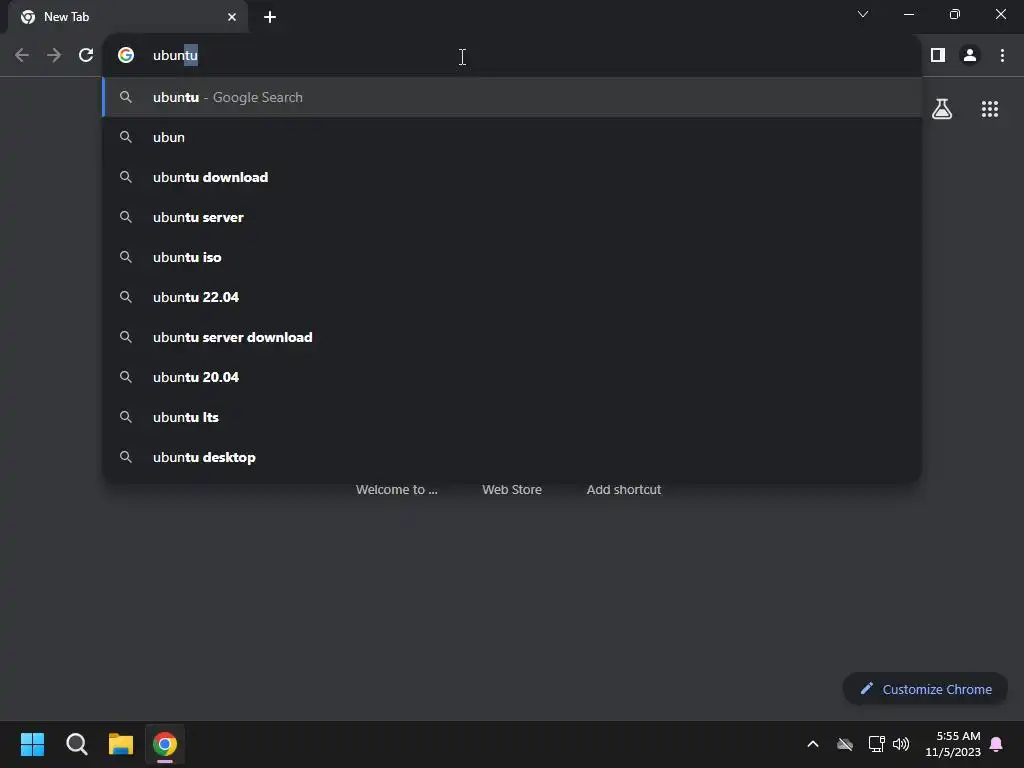Reload the page with refresh icon

pyautogui.click(x=86, y=56)
